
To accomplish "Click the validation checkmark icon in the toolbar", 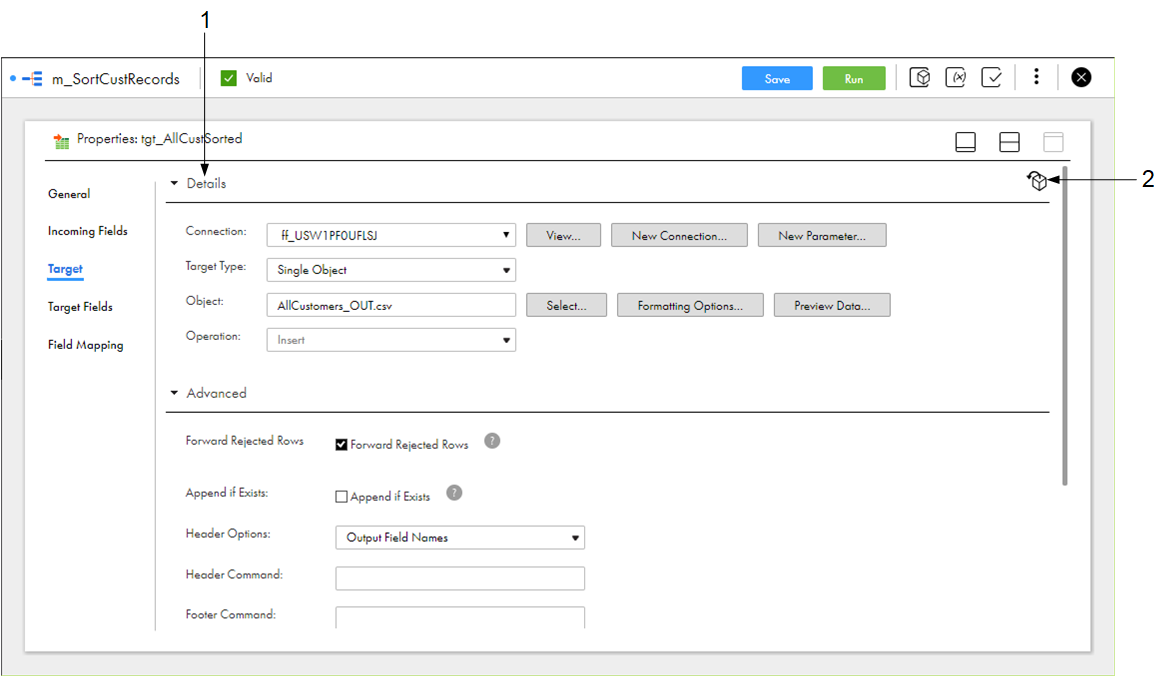I will 991,77.
